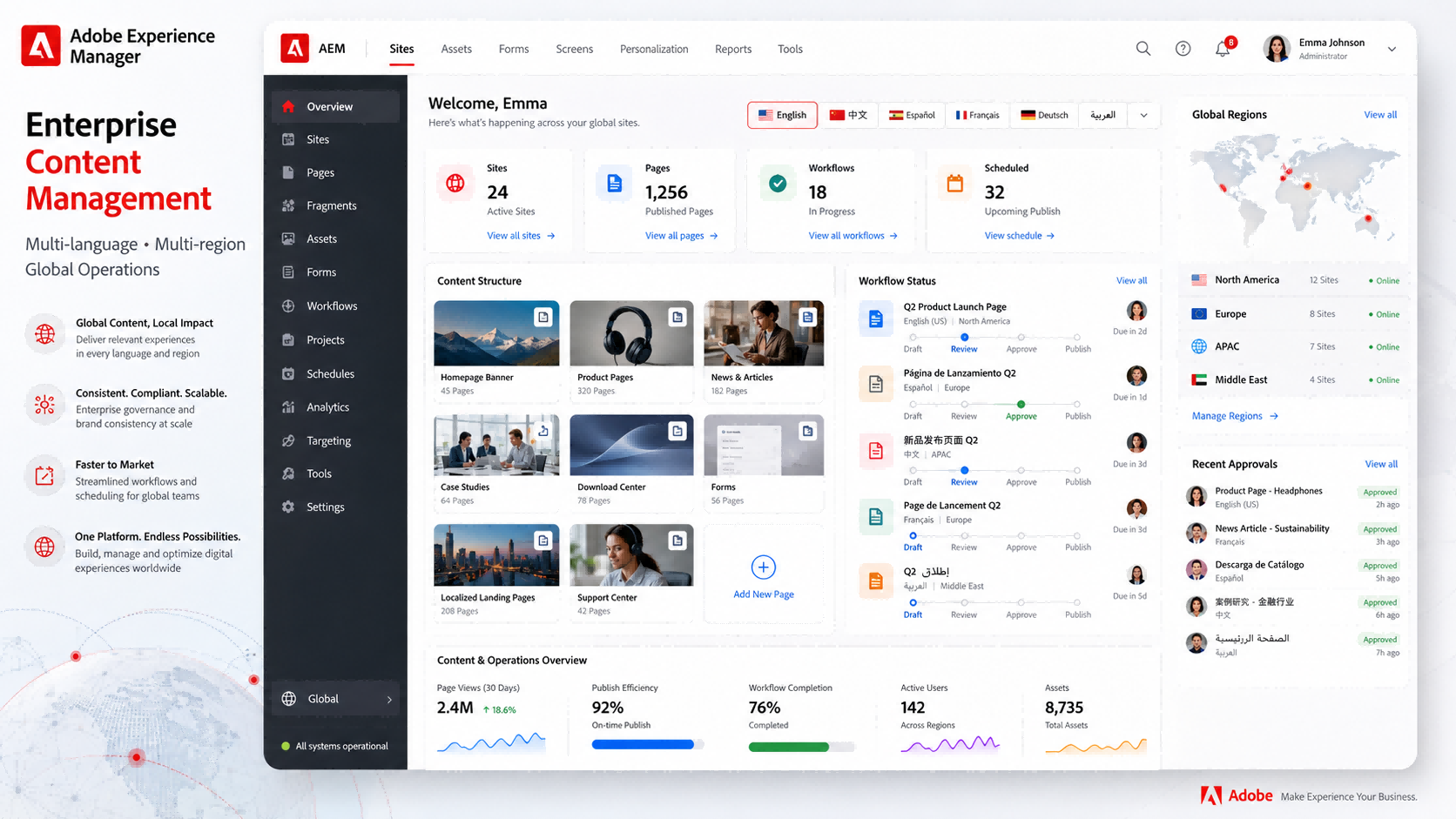Click View all sites link
This screenshot has height=819, width=1456.
(x=521, y=236)
